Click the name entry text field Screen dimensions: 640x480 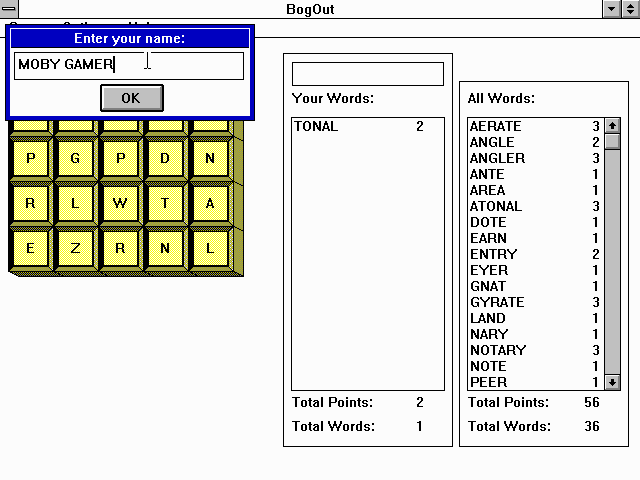[129, 65]
